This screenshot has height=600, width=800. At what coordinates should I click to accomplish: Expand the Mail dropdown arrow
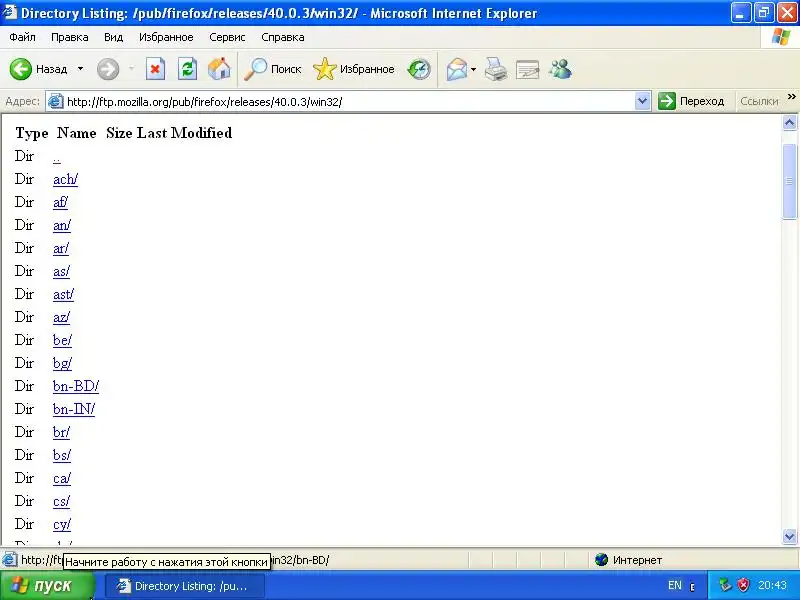pyautogui.click(x=473, y=69)
